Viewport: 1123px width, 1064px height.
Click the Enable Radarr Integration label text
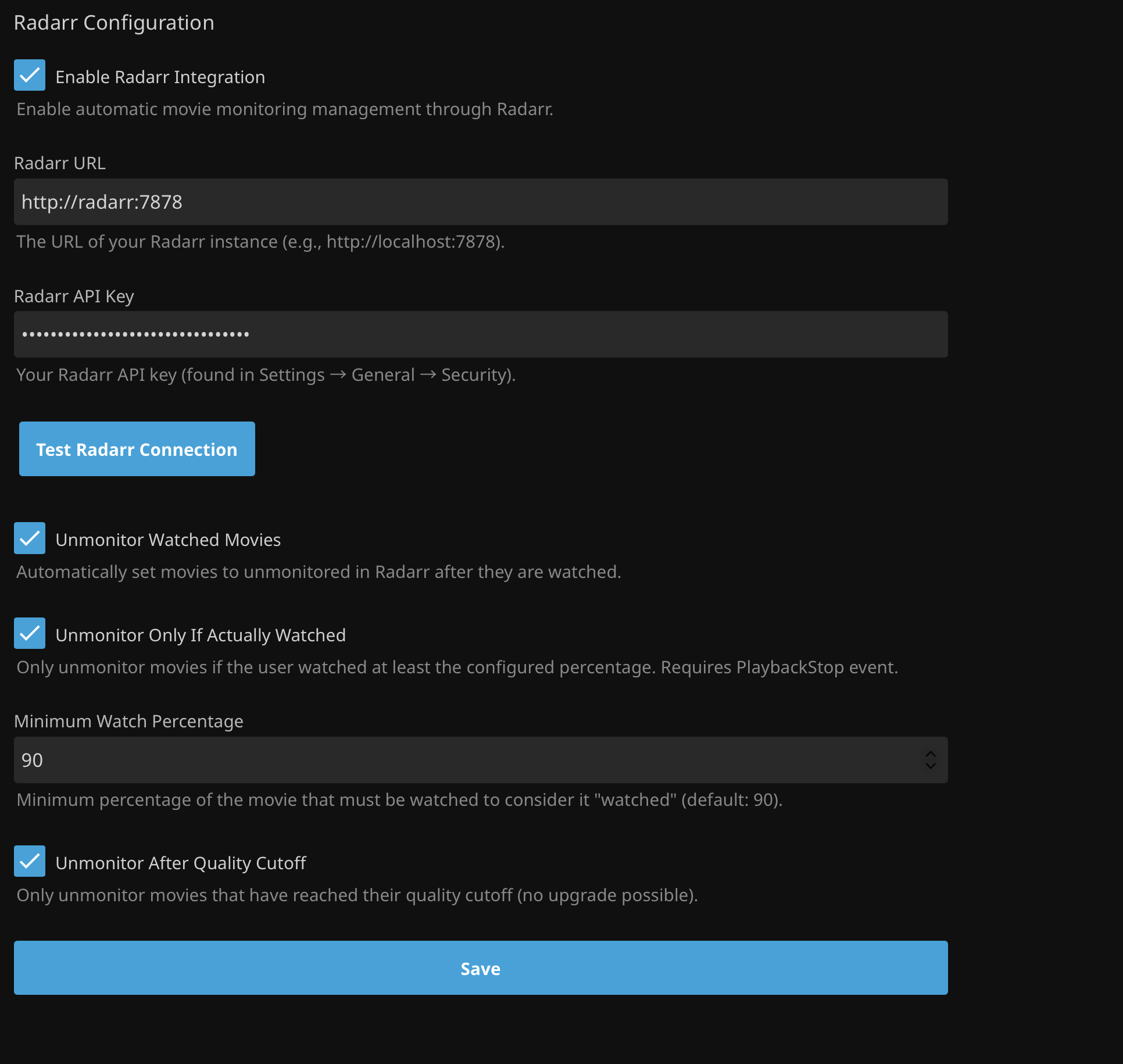coord(160,76)
